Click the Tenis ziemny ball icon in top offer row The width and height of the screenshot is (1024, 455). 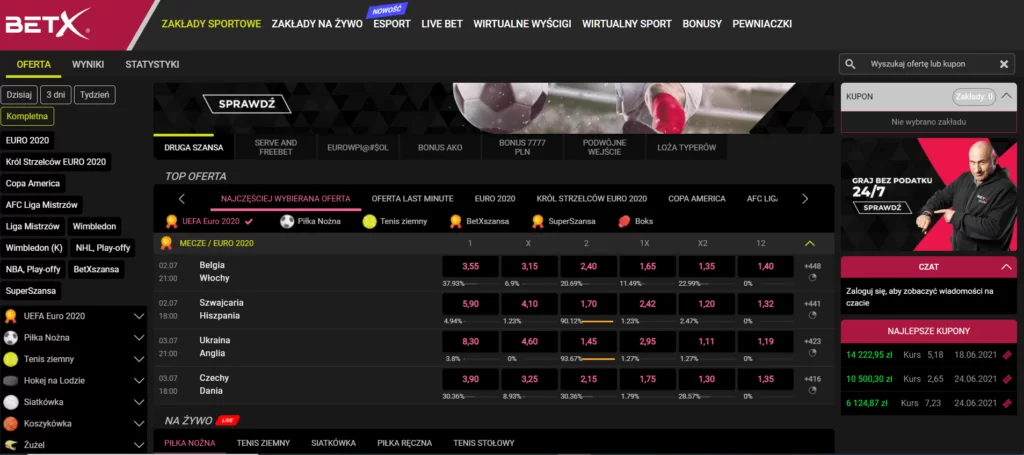pyautogui.click(x=370, y=221)
